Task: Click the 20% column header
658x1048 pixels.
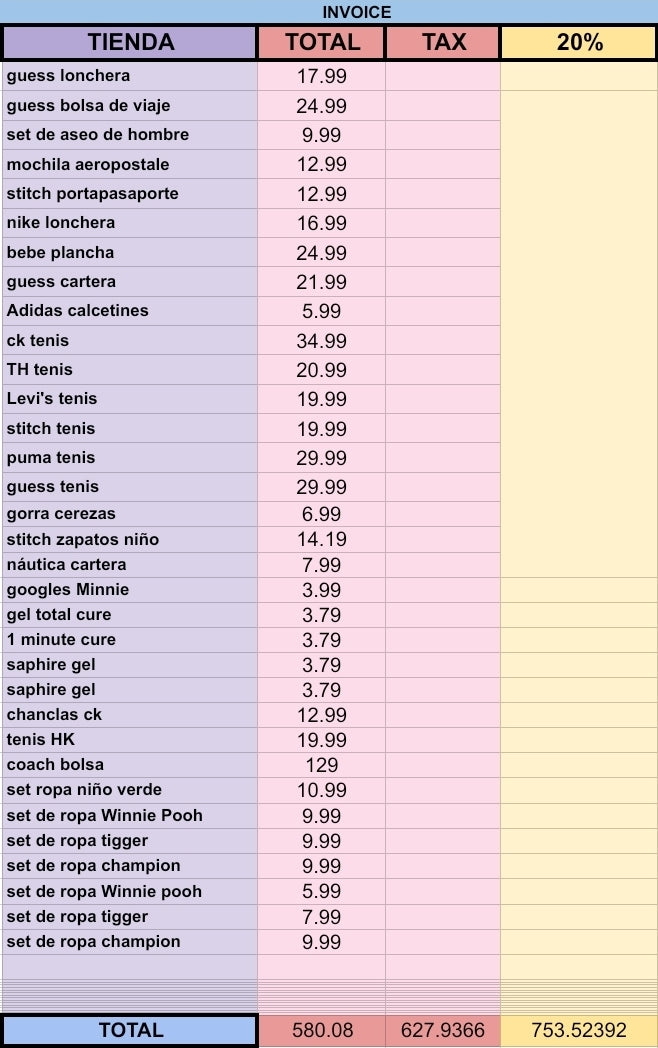Action: pos(579,42)
